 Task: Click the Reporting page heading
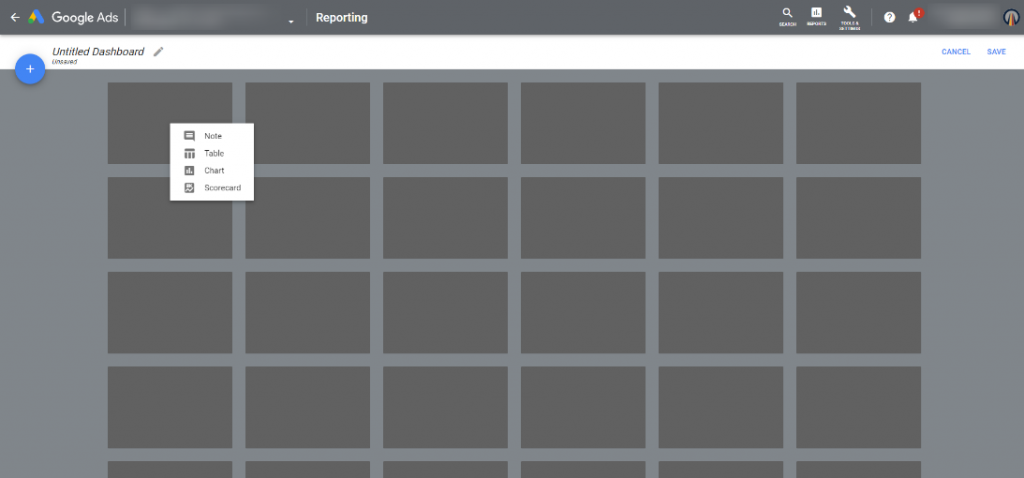pyautogui.click(x=341, y=18)
